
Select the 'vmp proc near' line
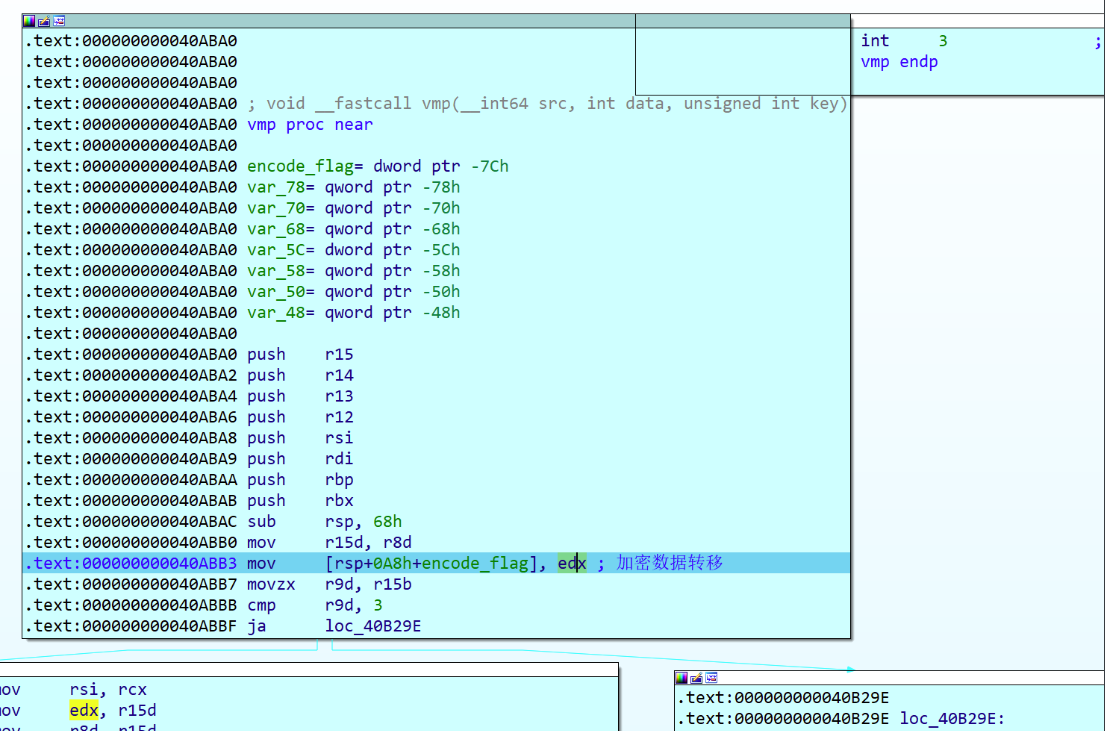point(310,125)
